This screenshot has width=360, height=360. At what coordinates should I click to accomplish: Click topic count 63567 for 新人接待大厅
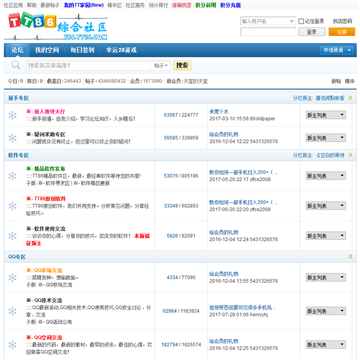click(x=171, y=115)
